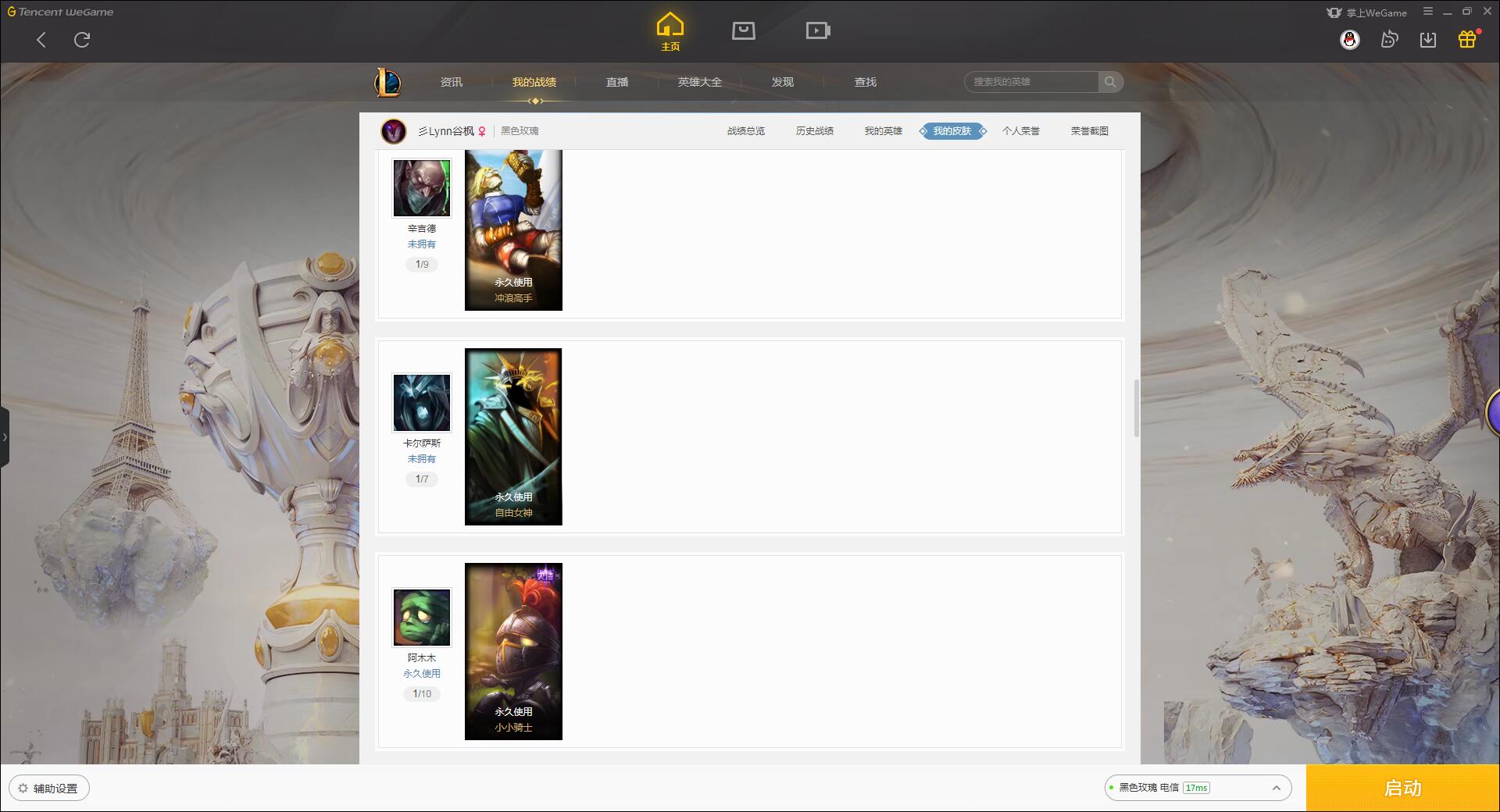The height and width of the screenshot is (812, 1500).
Task: Open the 直播 tab
Action: pyautogui.click(x=617, y=82)
